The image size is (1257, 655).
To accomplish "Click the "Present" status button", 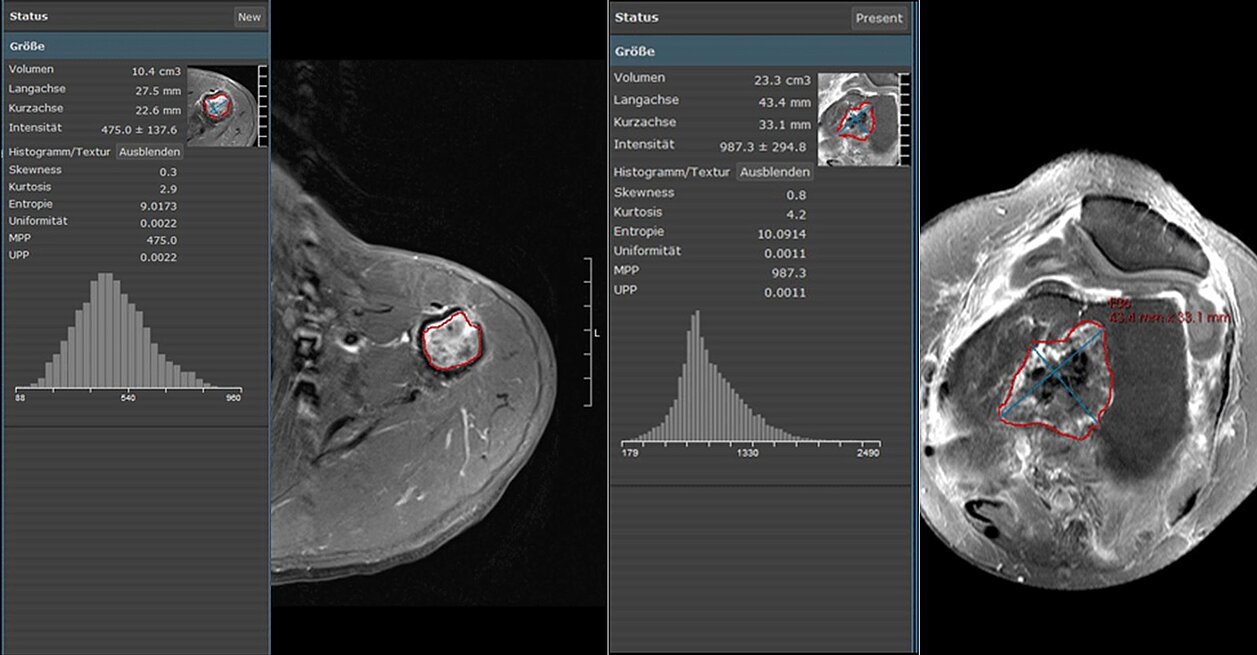I will pyautogui.click(x=879, y=18).
